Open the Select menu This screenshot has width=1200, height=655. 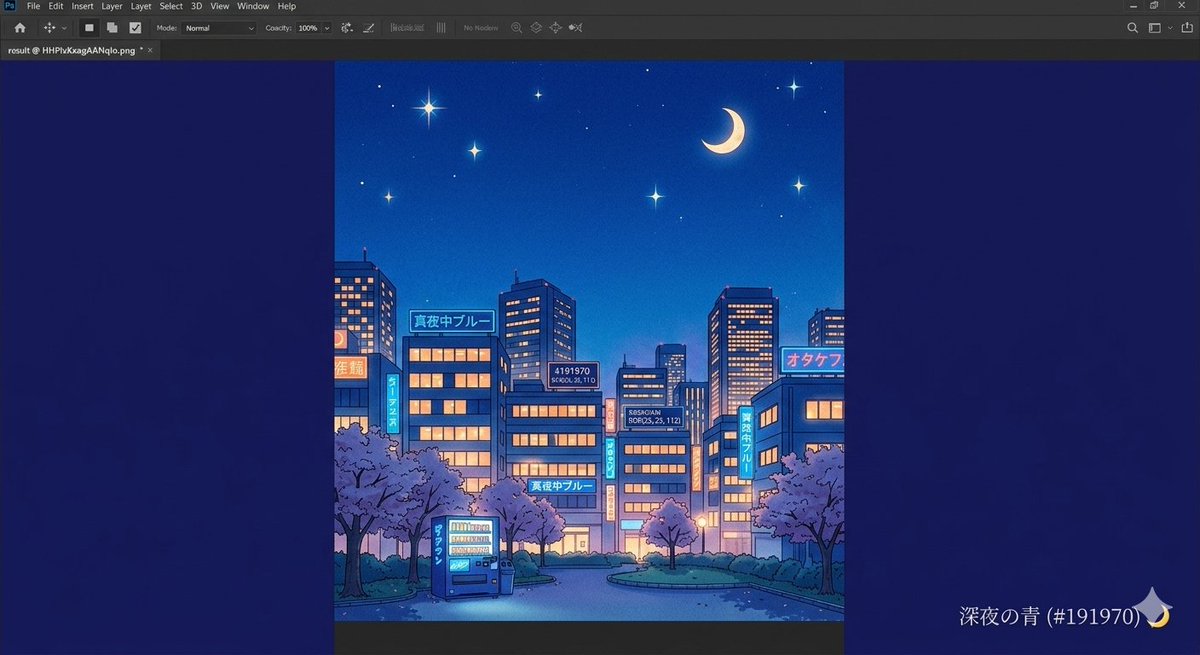coord(171,6)
